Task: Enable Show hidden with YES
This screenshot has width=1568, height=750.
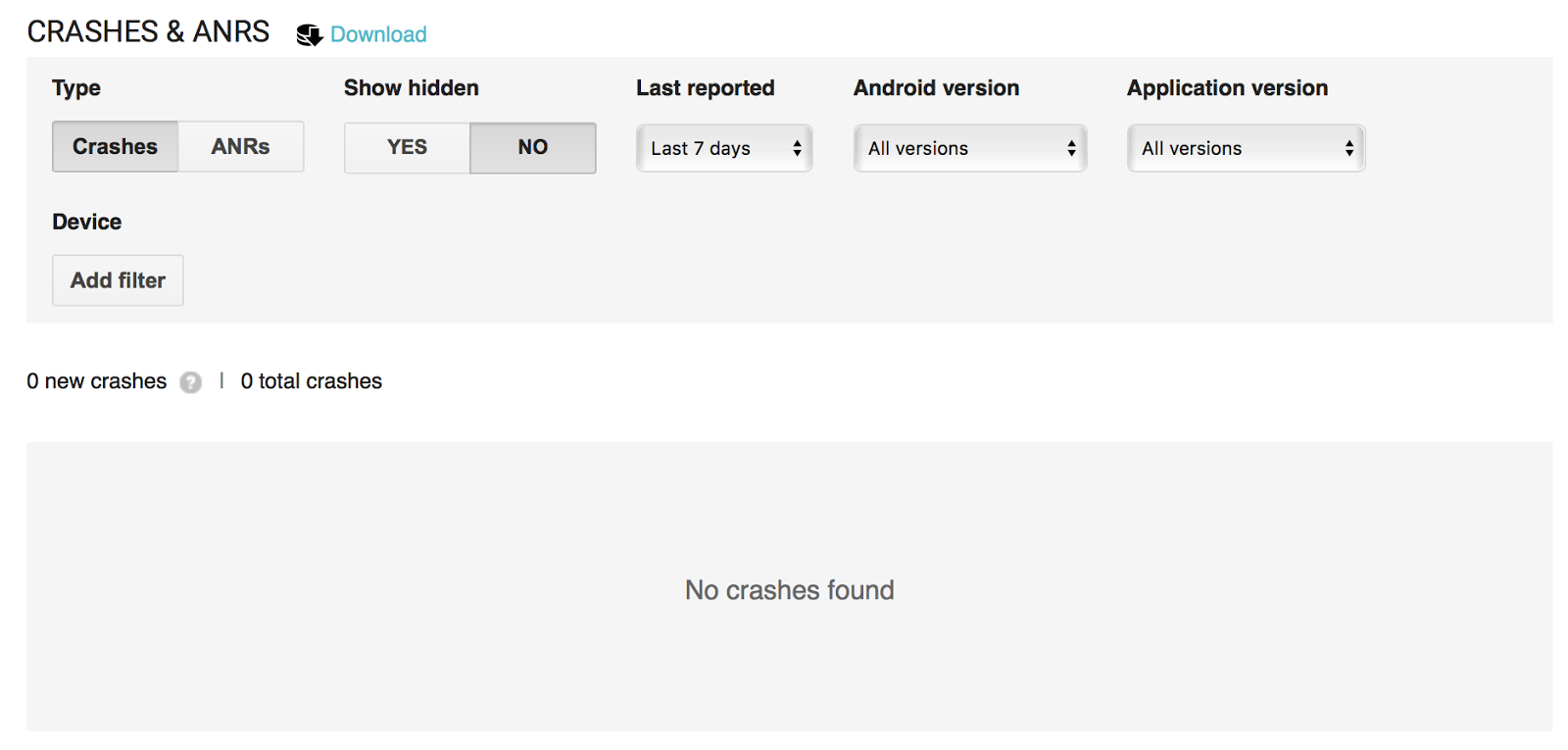Action: point(407,148)
